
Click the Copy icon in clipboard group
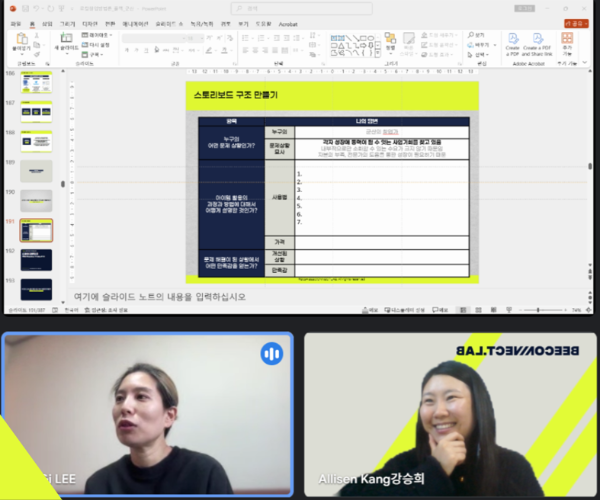[37, 45]
